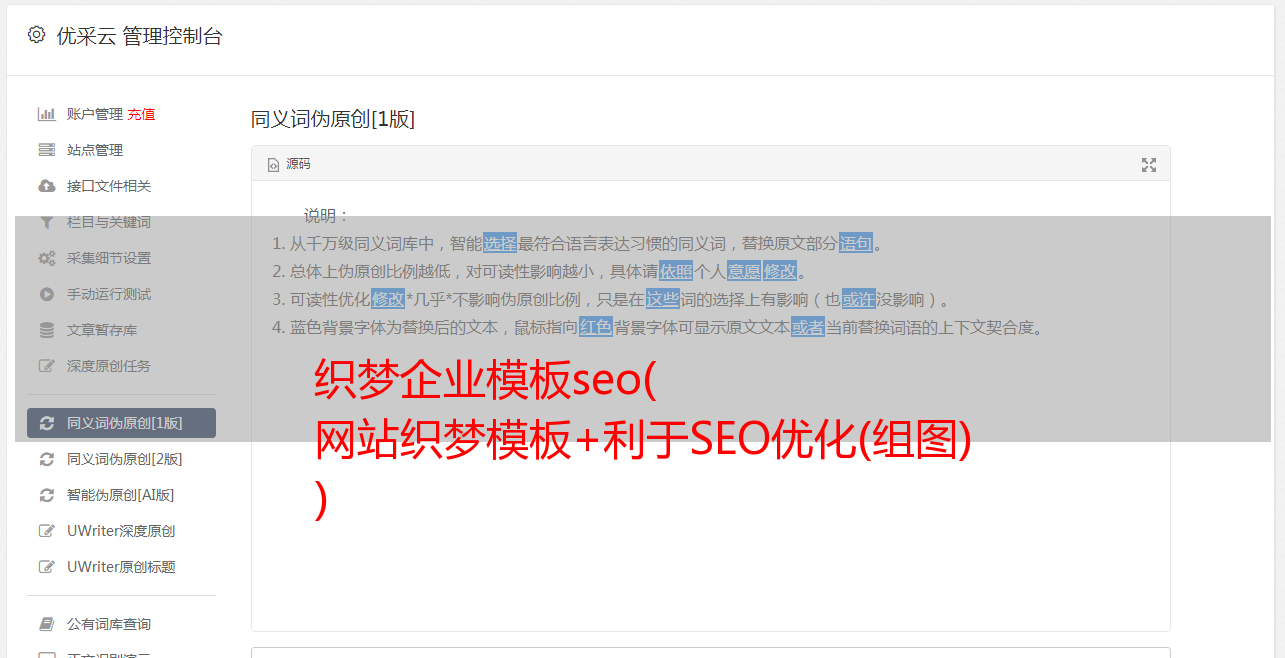This screenshot has height=658, width=1285.
Task: Click the 站点管理 server icon
Action: [46, 150]
